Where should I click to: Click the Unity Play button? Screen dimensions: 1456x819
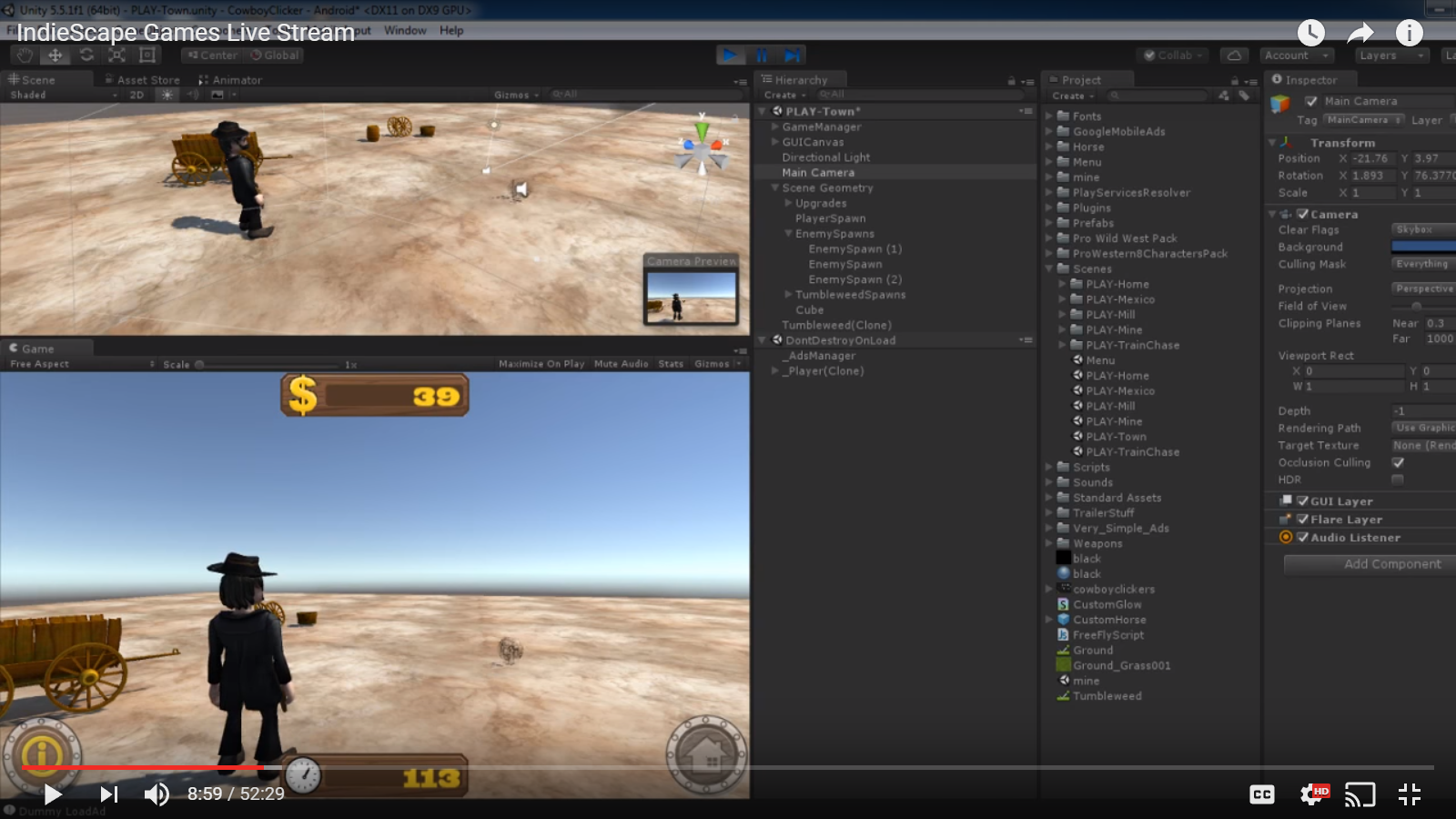(x=730, y=56)
